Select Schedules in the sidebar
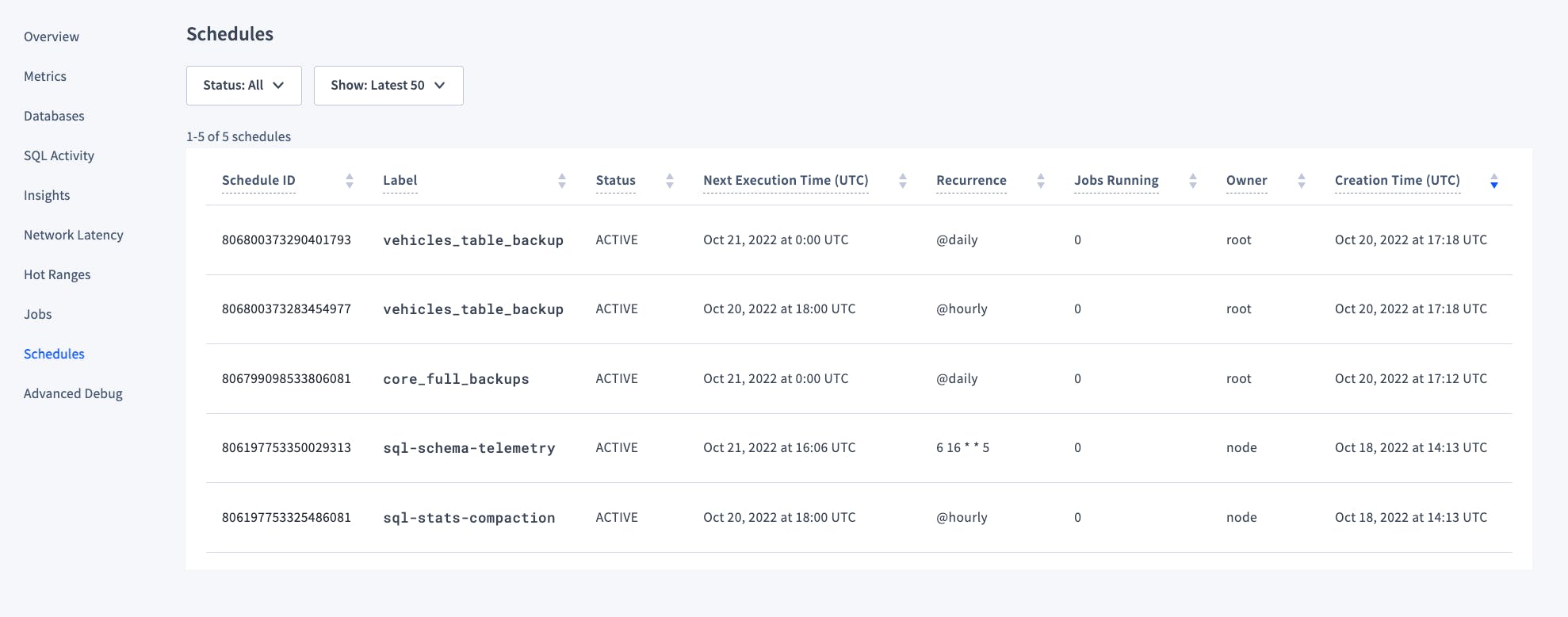This screenshot has width=1568, height=617. coord(54,354)
